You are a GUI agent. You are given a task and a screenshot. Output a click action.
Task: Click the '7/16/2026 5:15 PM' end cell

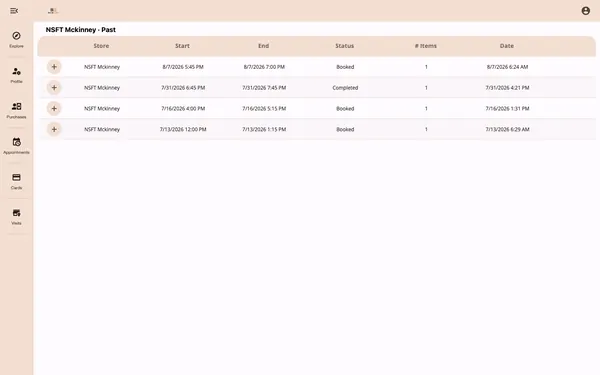(264, 108)
